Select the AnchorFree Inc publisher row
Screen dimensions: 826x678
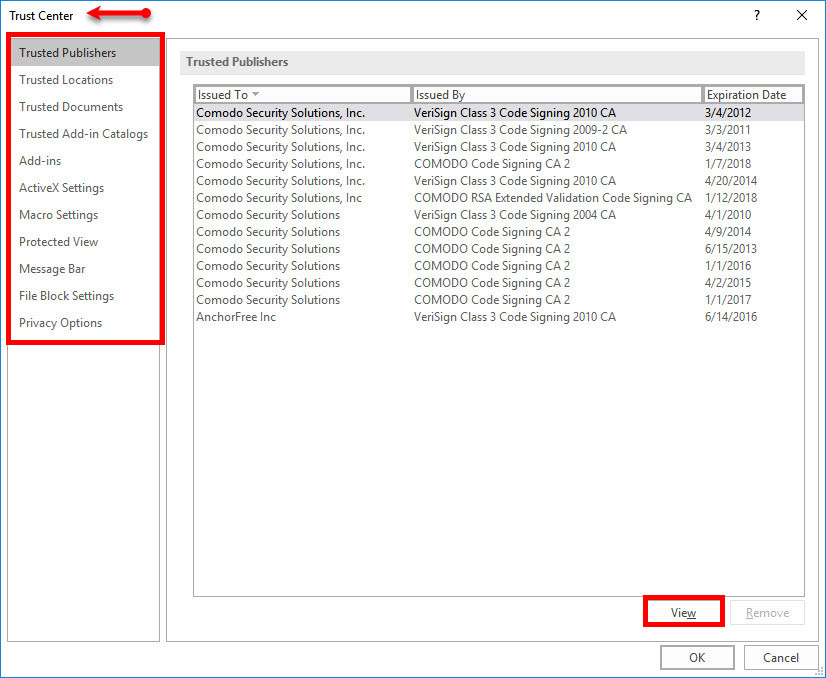point(499,317)
